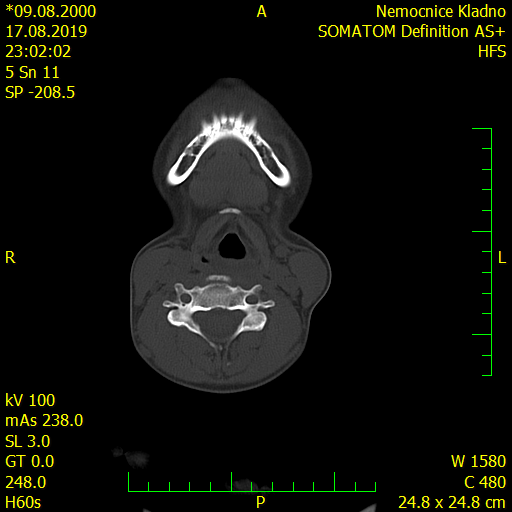Click the black airway lumen in the image
The image size is (512, 512).
[231, 246]
